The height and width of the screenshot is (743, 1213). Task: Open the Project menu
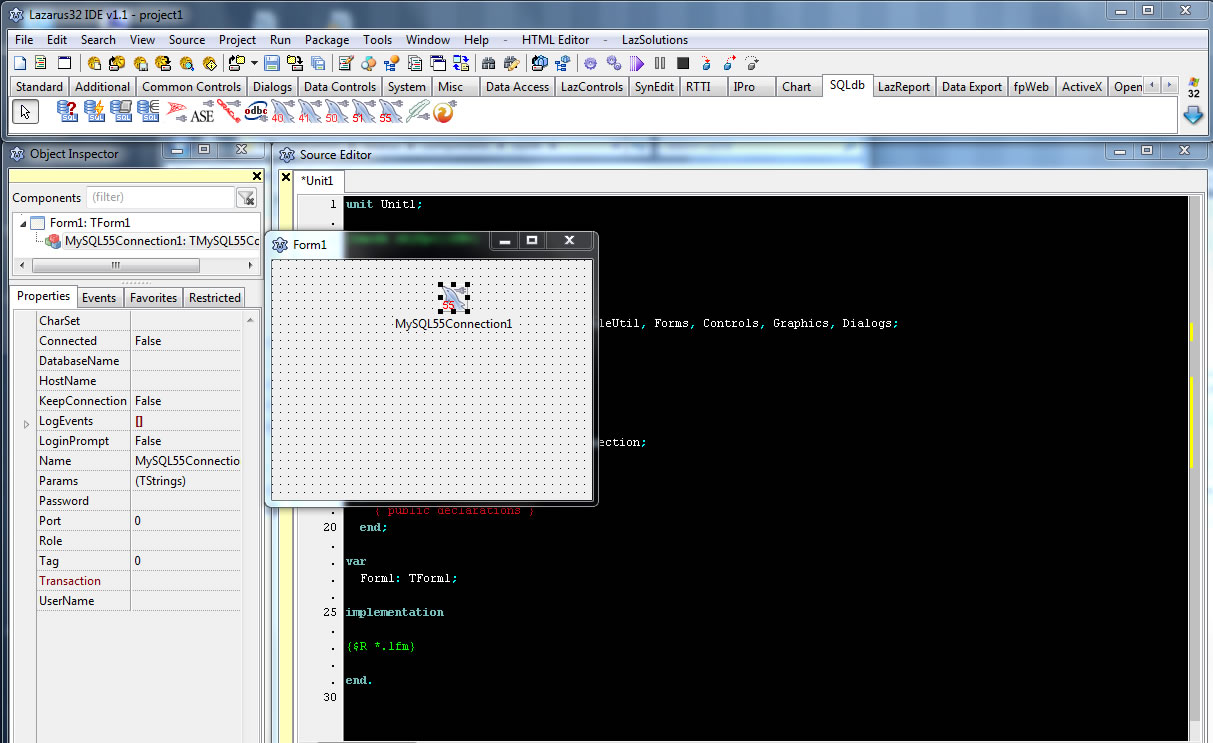pos(237,40)
